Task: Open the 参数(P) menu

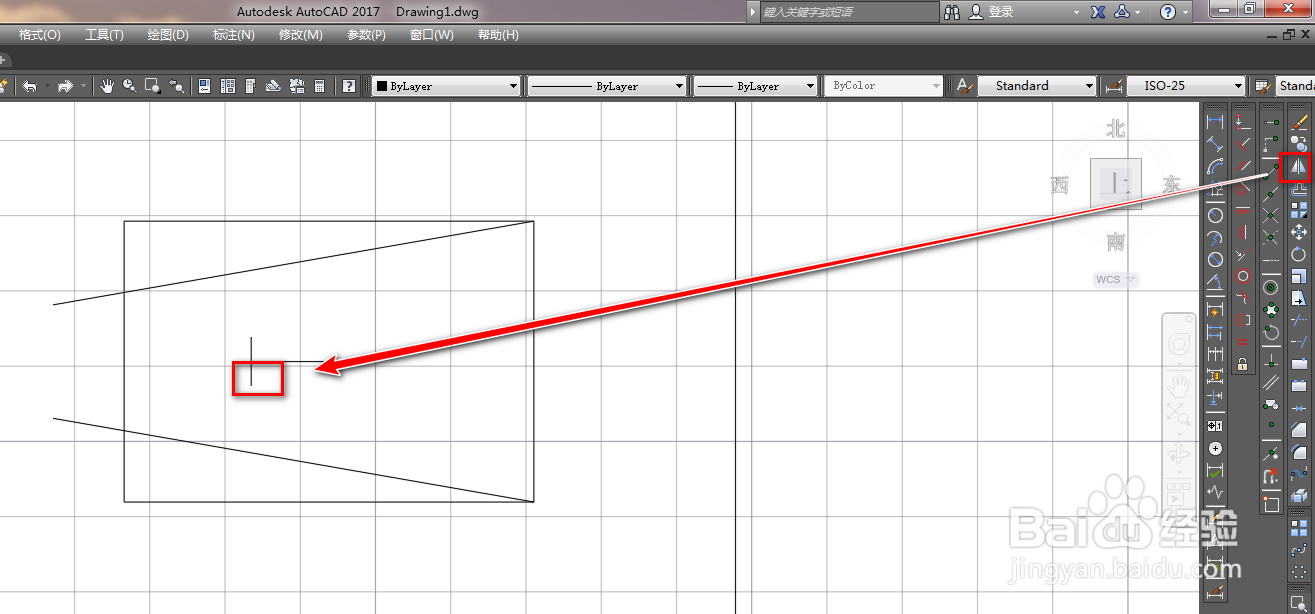Action: tap(366, 35)
